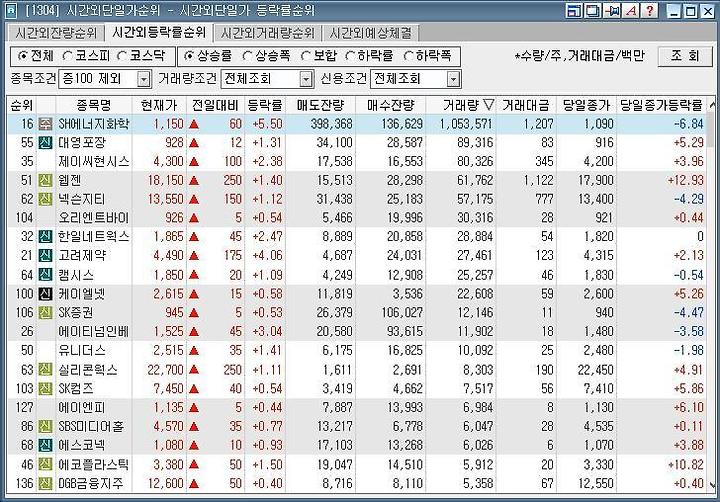Click the black 신 badge beside 케이엘넷

point(45,293)
